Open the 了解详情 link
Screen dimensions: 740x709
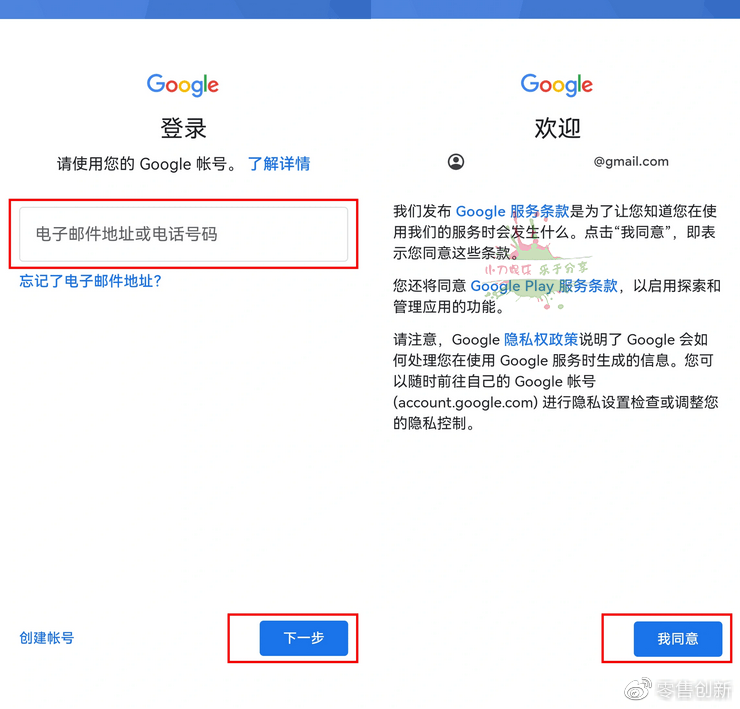click(279, 164)
